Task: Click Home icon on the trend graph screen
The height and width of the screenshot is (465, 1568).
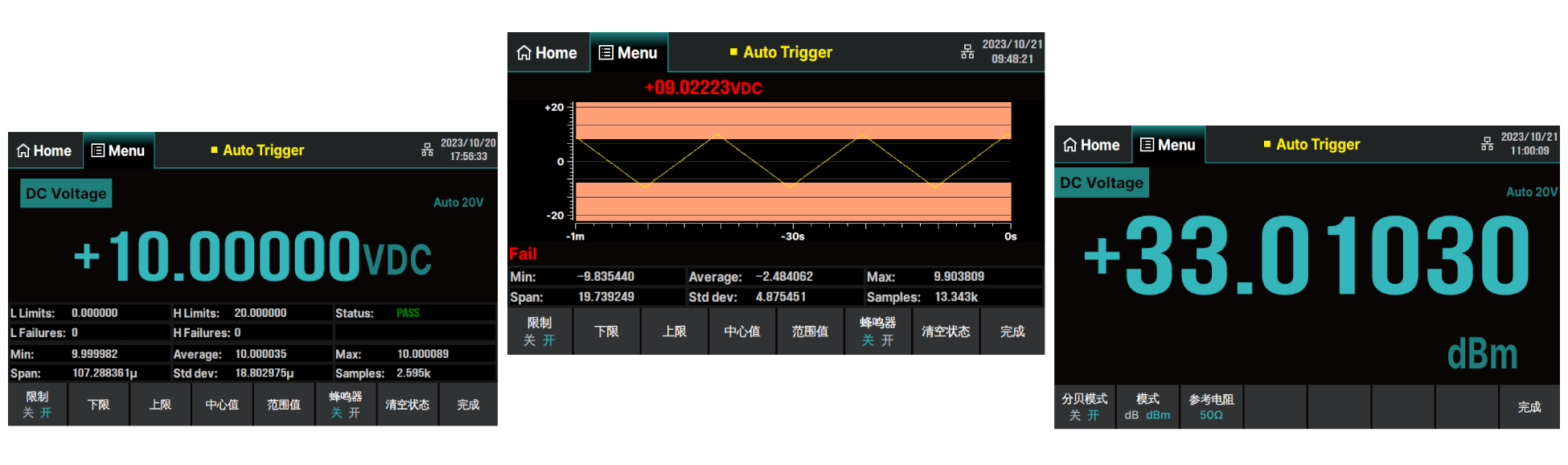Action: (524, 53)
